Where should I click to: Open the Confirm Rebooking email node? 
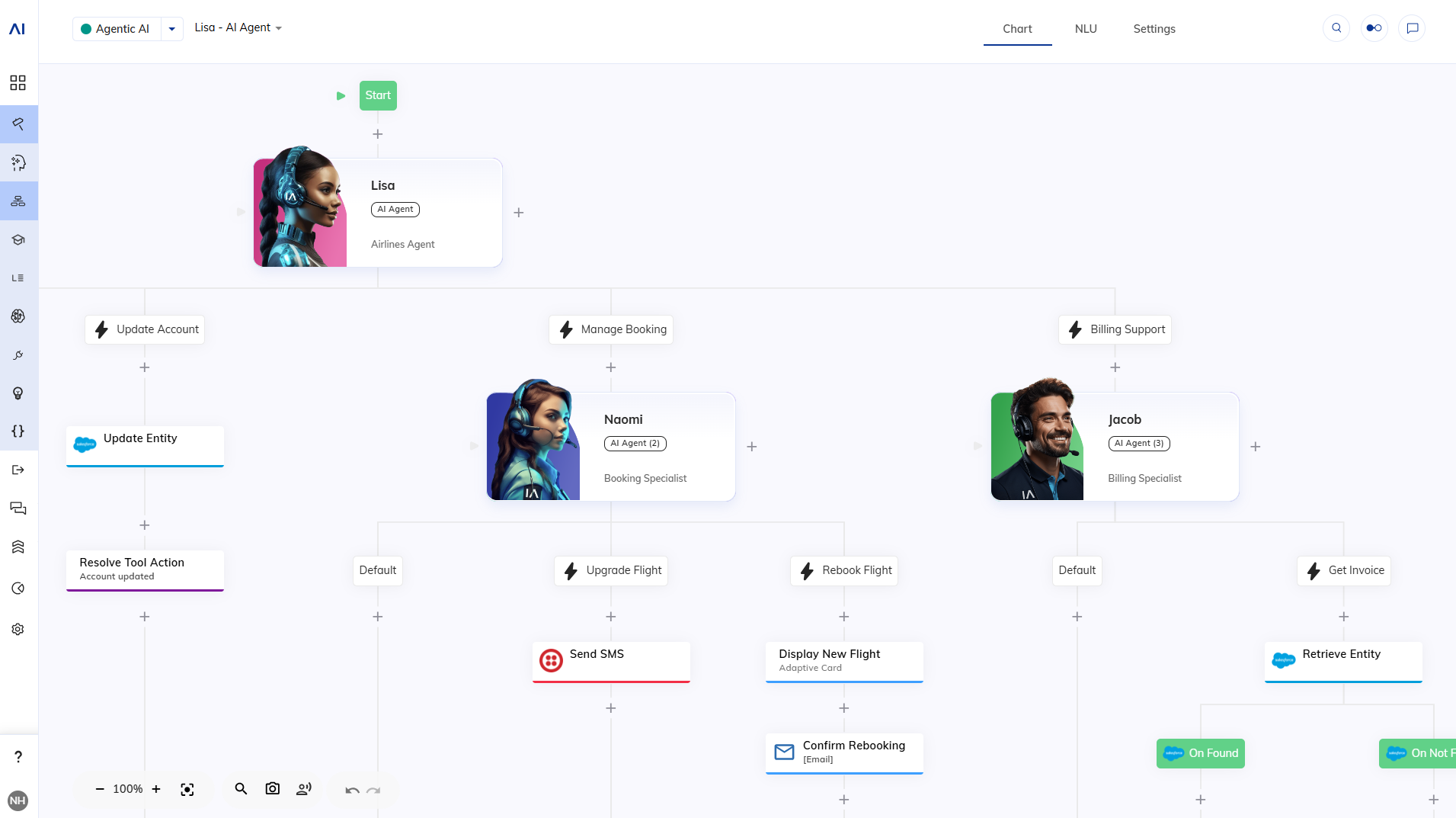pos(843,752)
